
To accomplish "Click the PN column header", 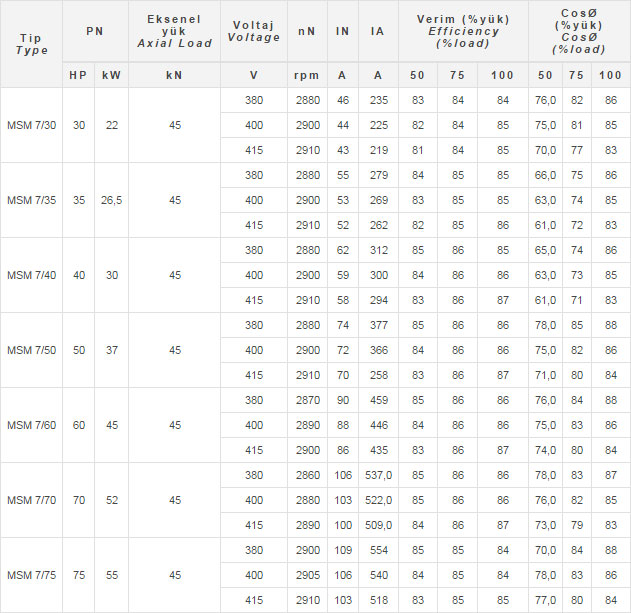I will click(95, 31).
